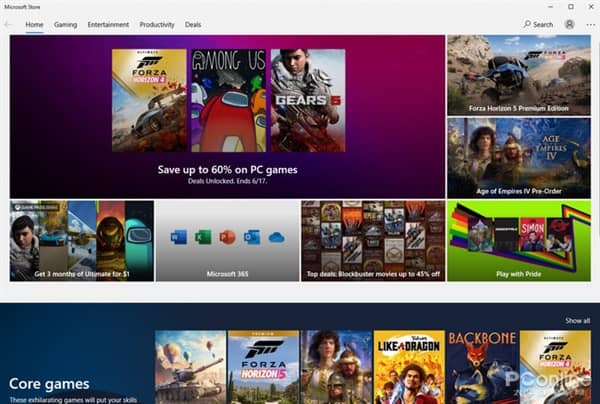Screen dimensions: 600x404
Task: Switch to the Gaming tab
Action: [65, 24]
